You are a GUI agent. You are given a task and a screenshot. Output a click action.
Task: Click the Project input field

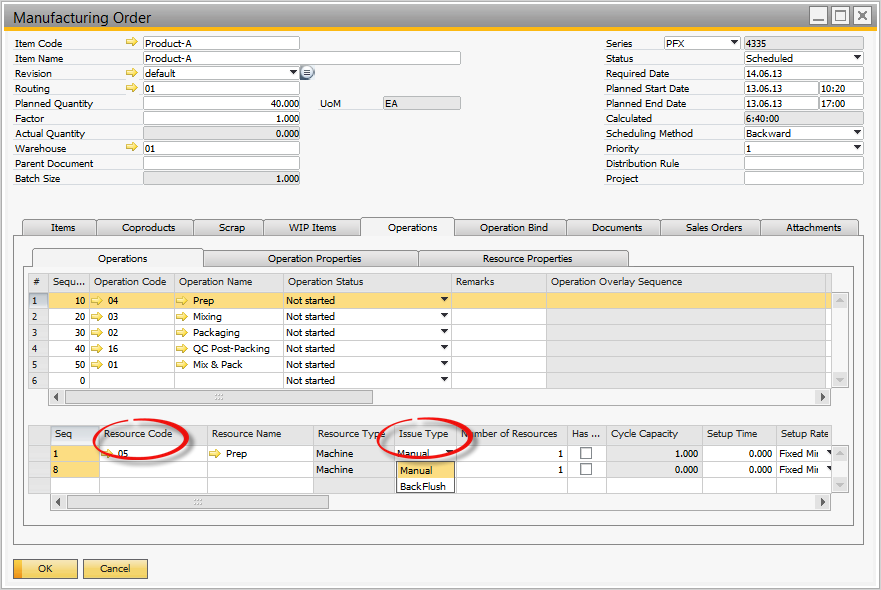[803, 178]
